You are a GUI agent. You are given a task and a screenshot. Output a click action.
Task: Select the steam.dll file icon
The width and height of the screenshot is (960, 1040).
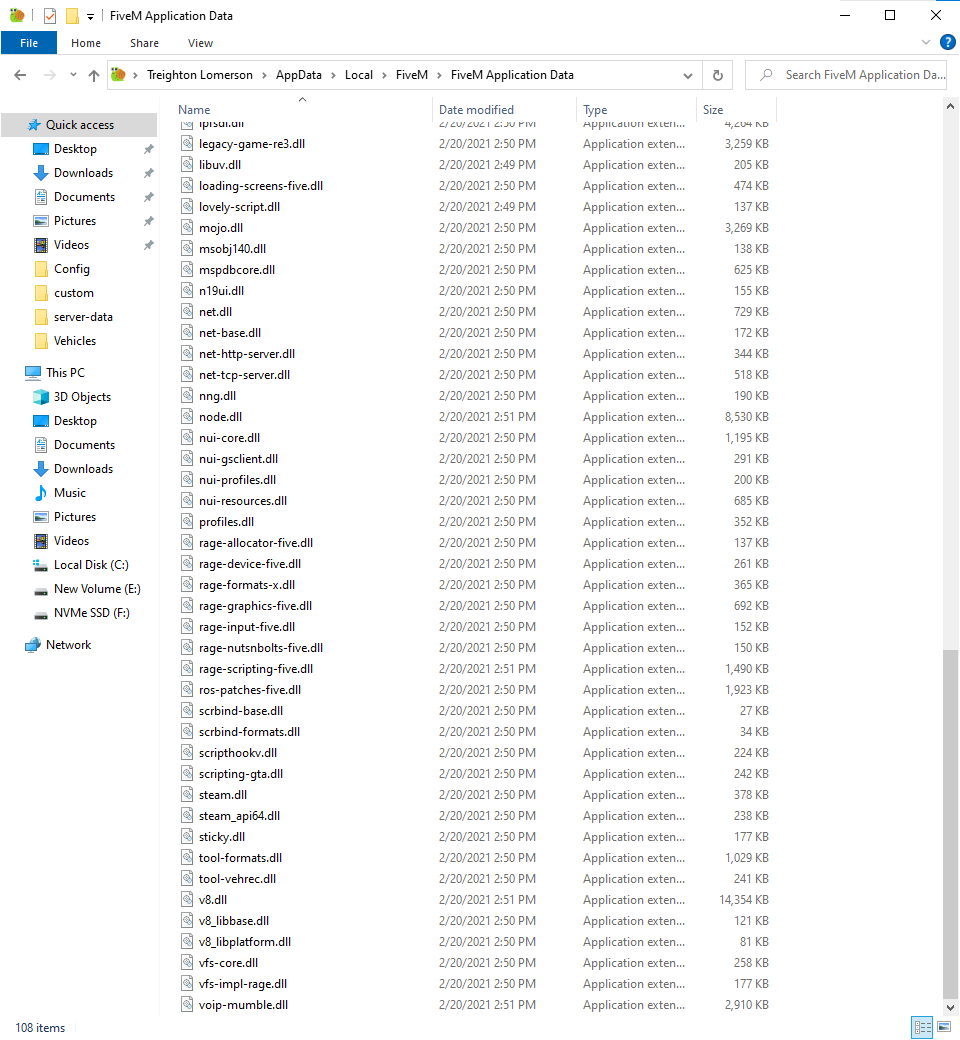click(187, 795)
